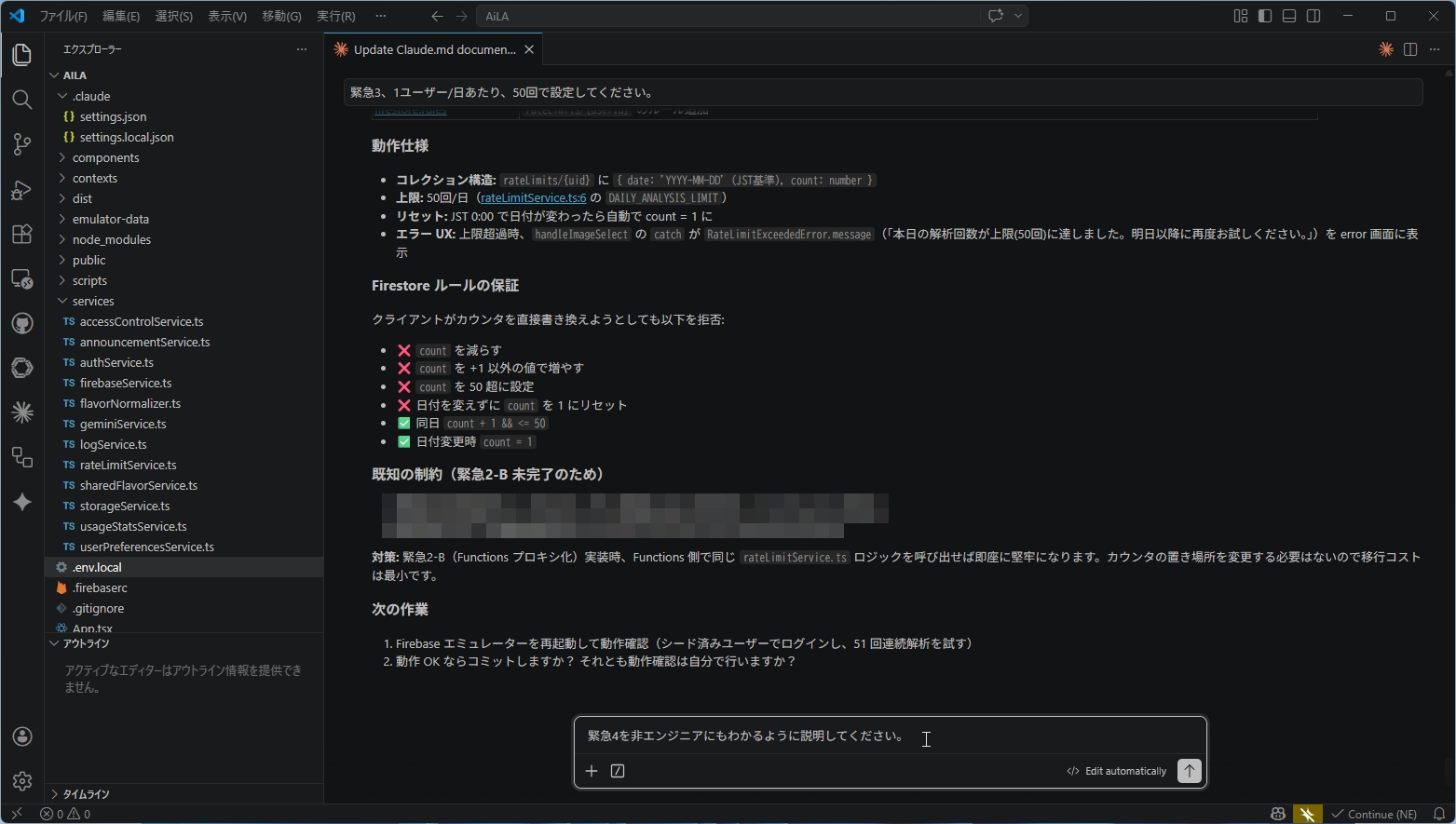This screenshot has height=824, width=1456.
Task: Open the Customize Layout icon
Action: click(1241, 16)
